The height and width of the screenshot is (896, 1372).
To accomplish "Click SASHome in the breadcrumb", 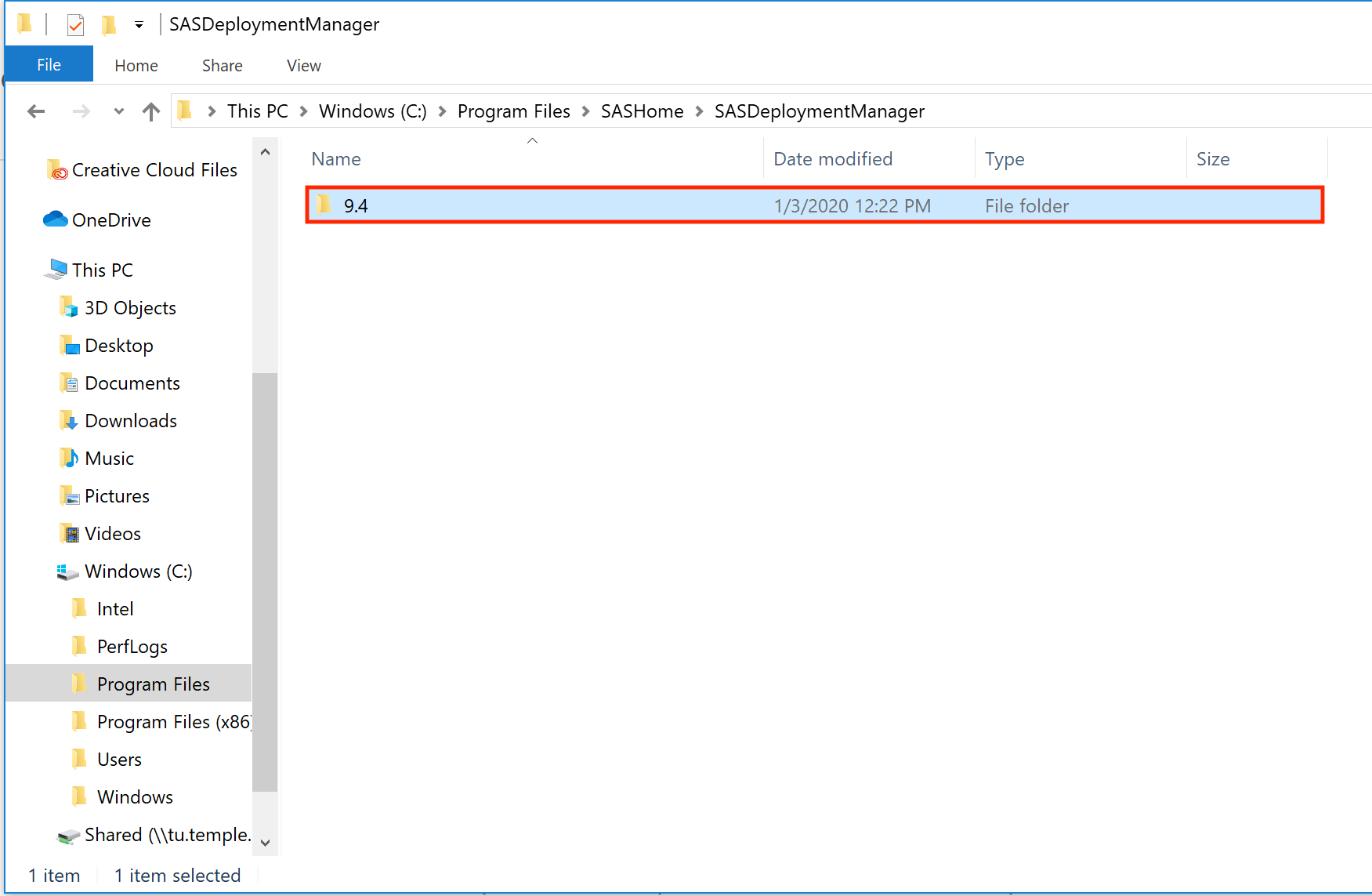I will coord(643,111).
